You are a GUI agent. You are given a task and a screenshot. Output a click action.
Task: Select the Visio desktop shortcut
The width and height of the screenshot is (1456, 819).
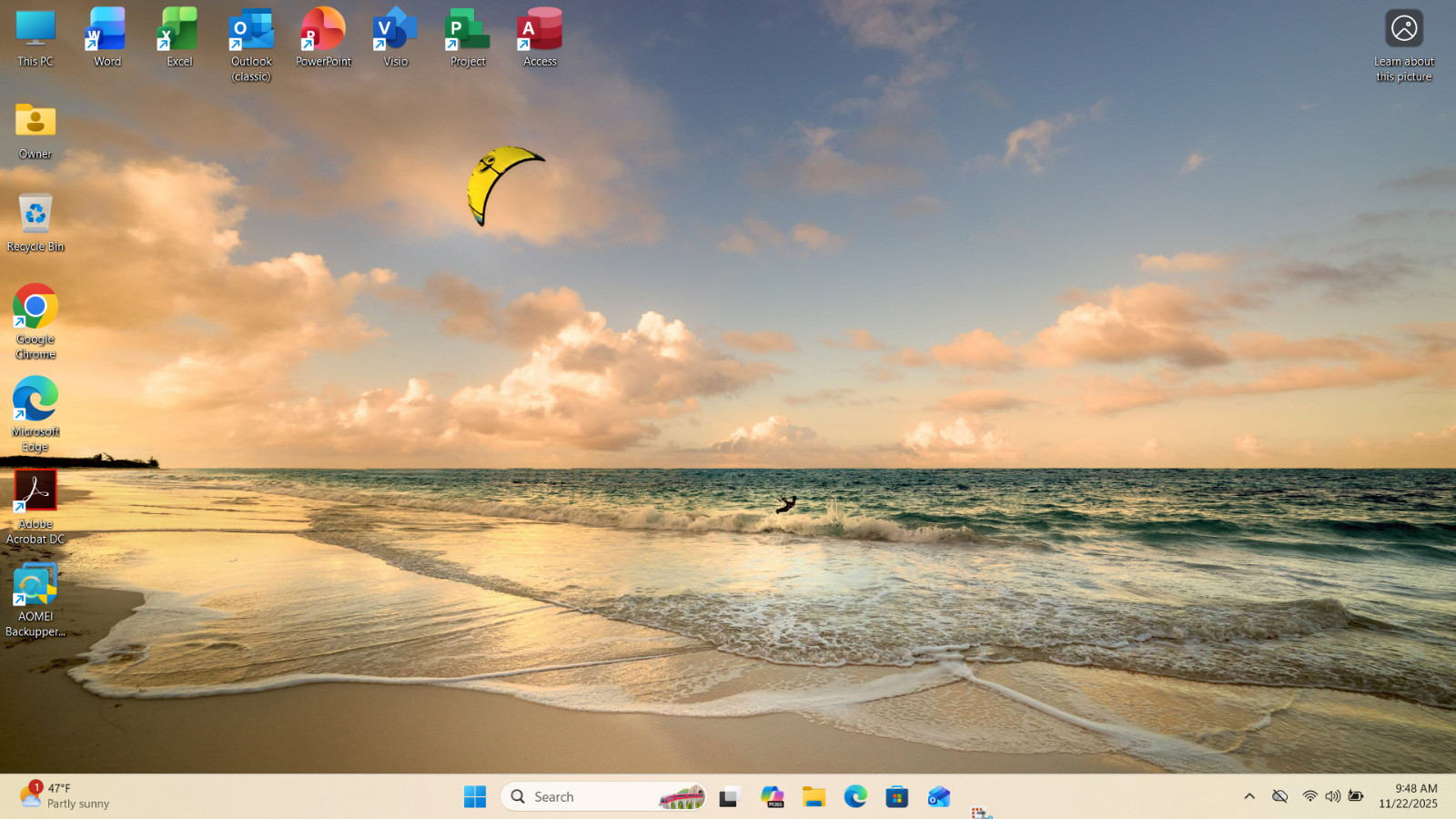pos(395,37)
